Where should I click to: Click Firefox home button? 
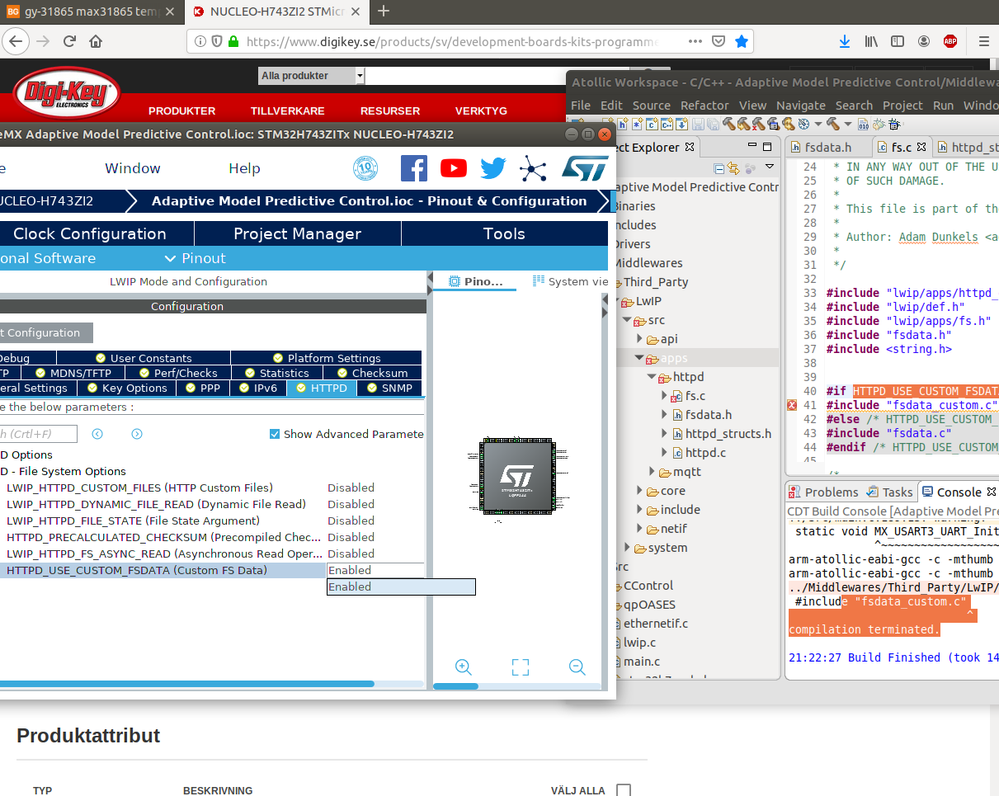point(96,41)
